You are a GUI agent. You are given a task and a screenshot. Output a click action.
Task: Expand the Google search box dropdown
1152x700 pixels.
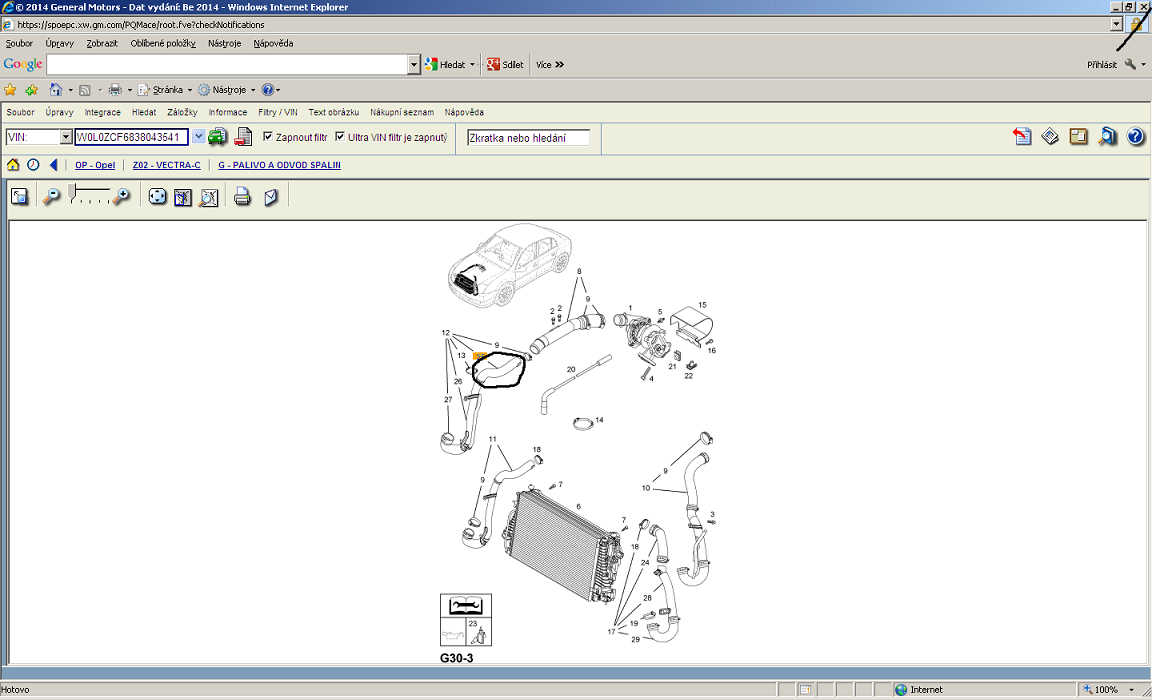click(x=414, y=64)
